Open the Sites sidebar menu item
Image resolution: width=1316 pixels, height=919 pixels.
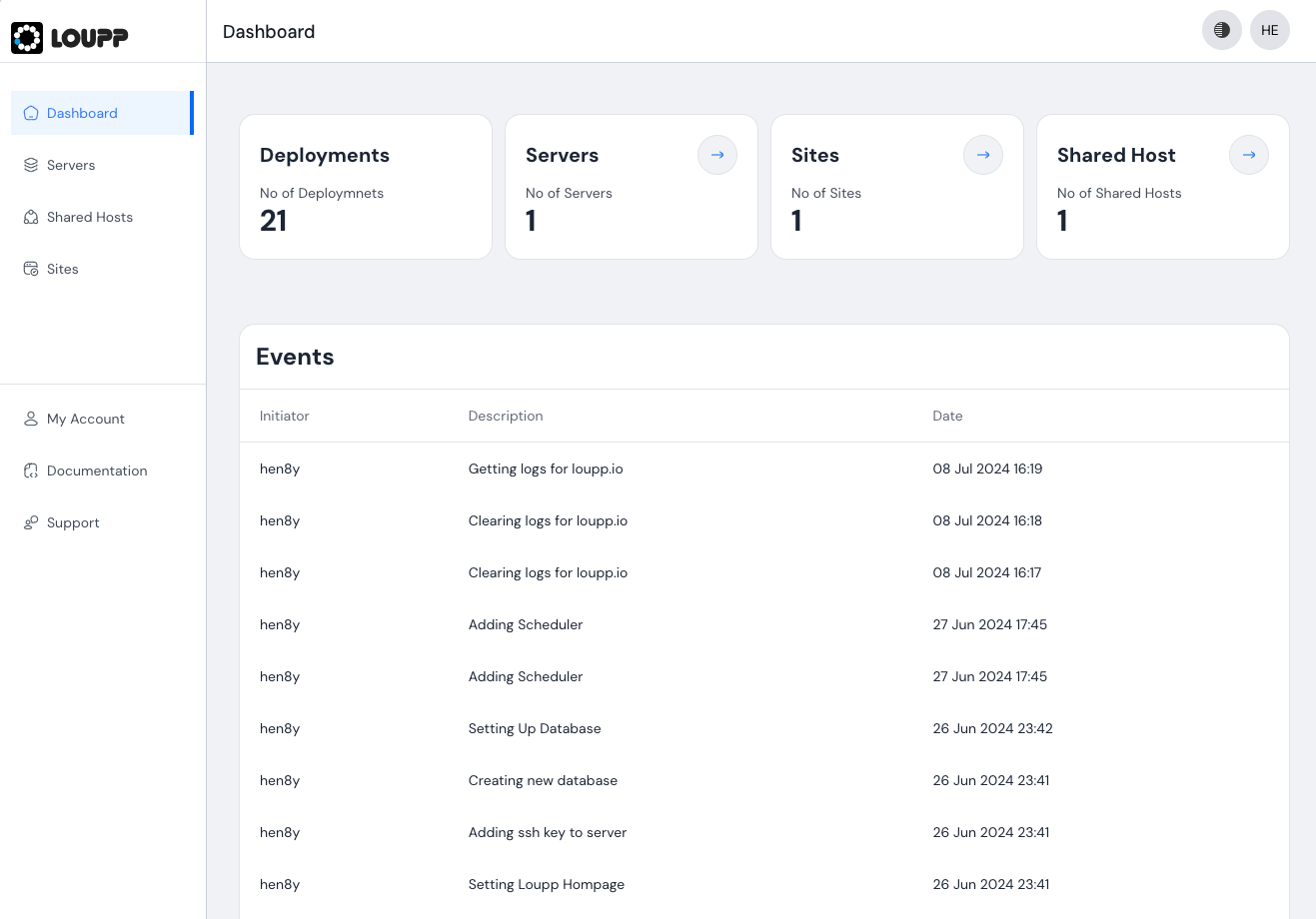pyautogui.click(x=63, y=269)
